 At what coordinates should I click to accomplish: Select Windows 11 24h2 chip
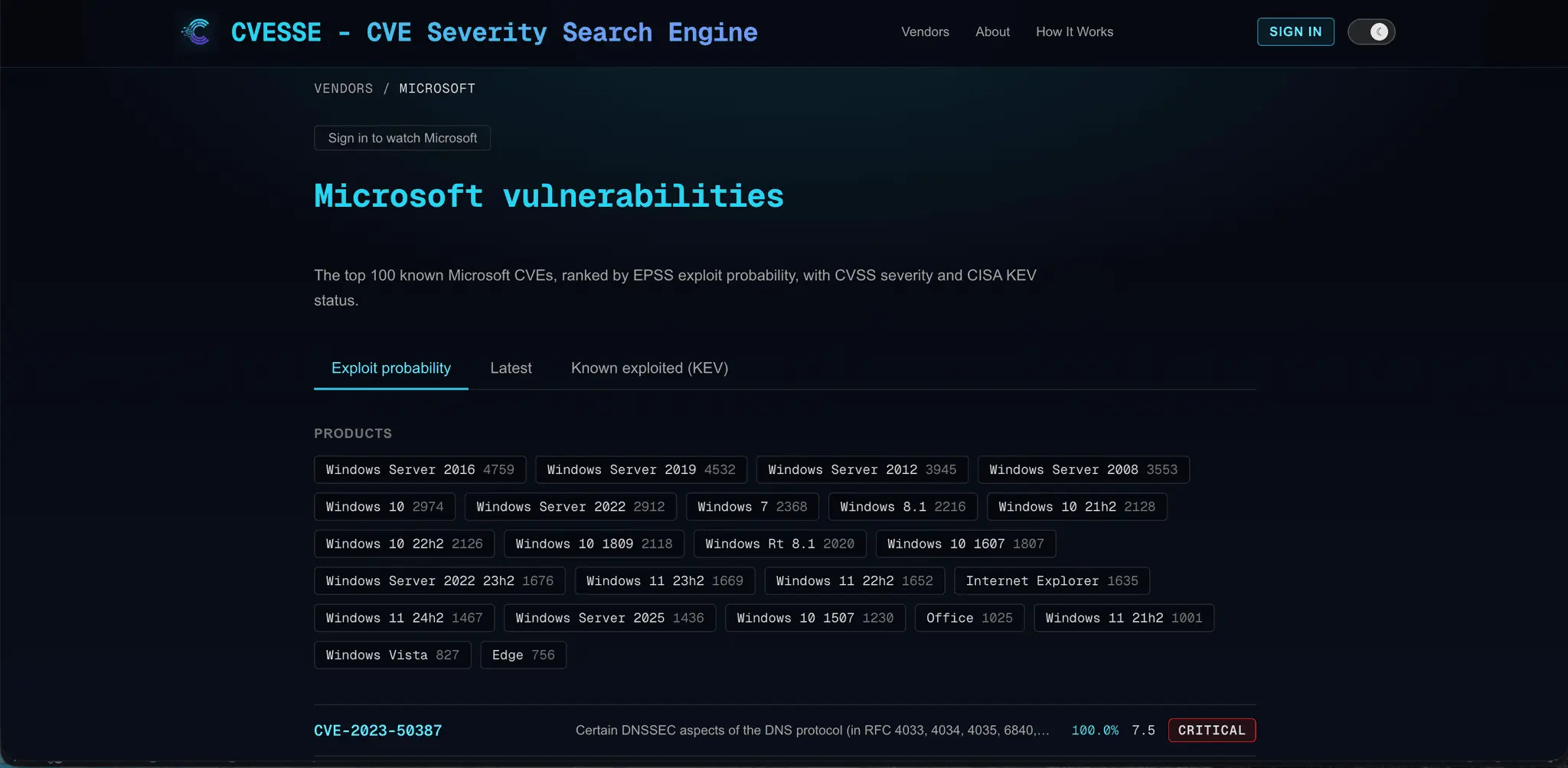point(404,618)
